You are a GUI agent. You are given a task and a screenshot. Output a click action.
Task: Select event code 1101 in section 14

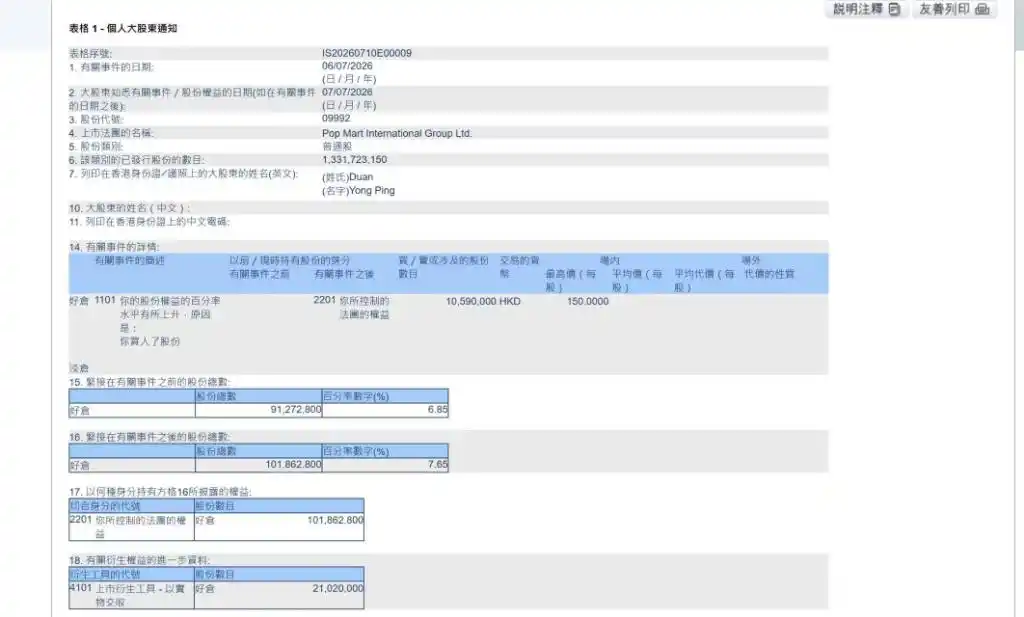pyautogui.click(x=104, y=300)
